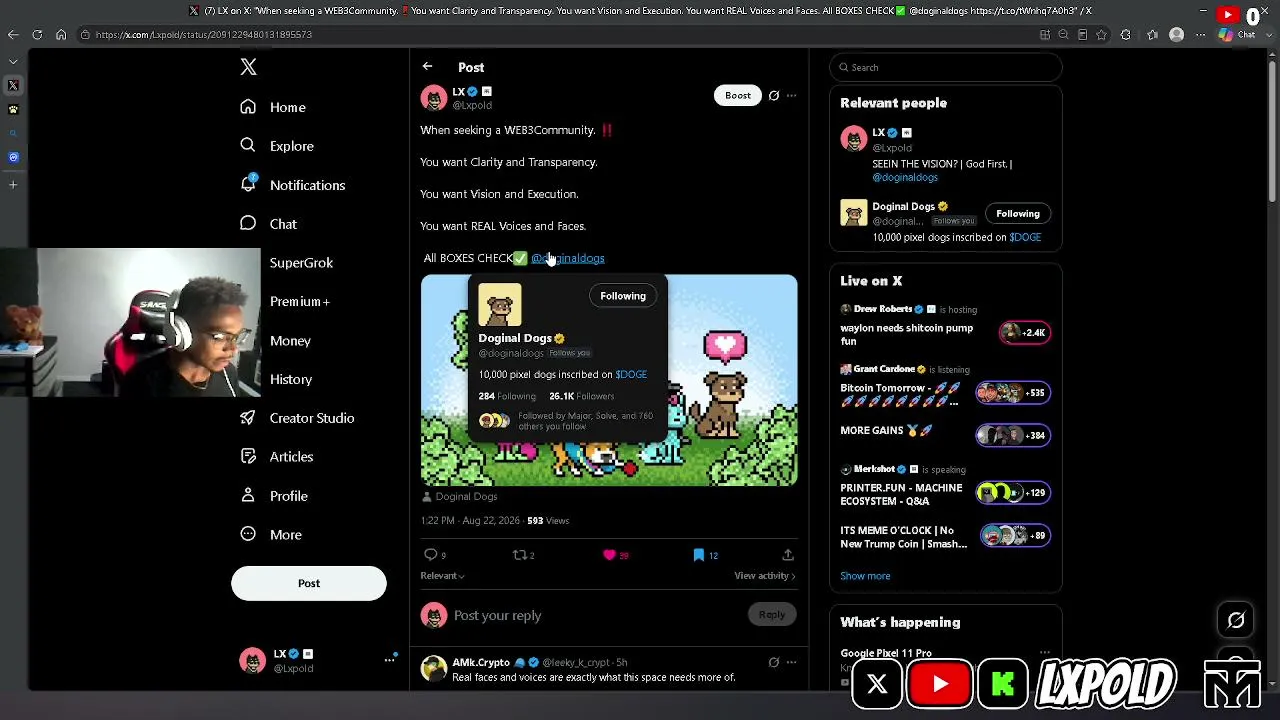Open 284 Following in hover card

(x=507, y=396)
